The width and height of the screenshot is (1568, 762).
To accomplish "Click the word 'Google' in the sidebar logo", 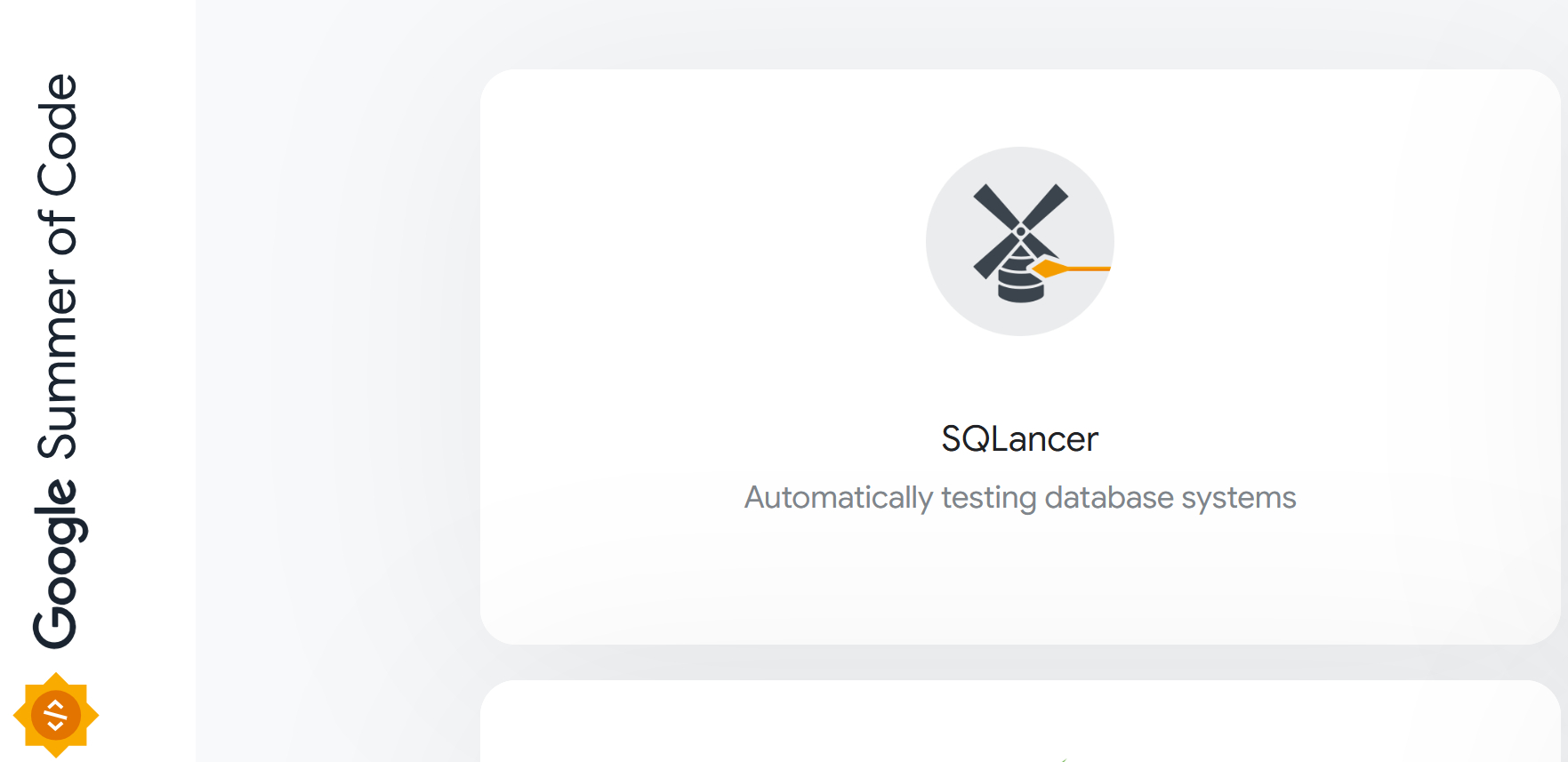I will [58, 564].
